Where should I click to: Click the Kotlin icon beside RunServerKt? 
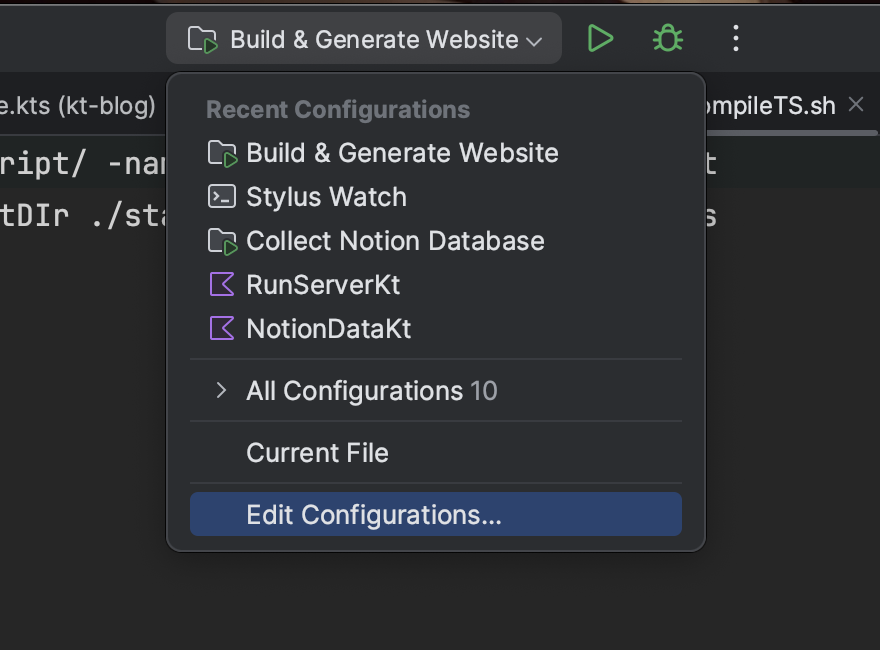222,285
